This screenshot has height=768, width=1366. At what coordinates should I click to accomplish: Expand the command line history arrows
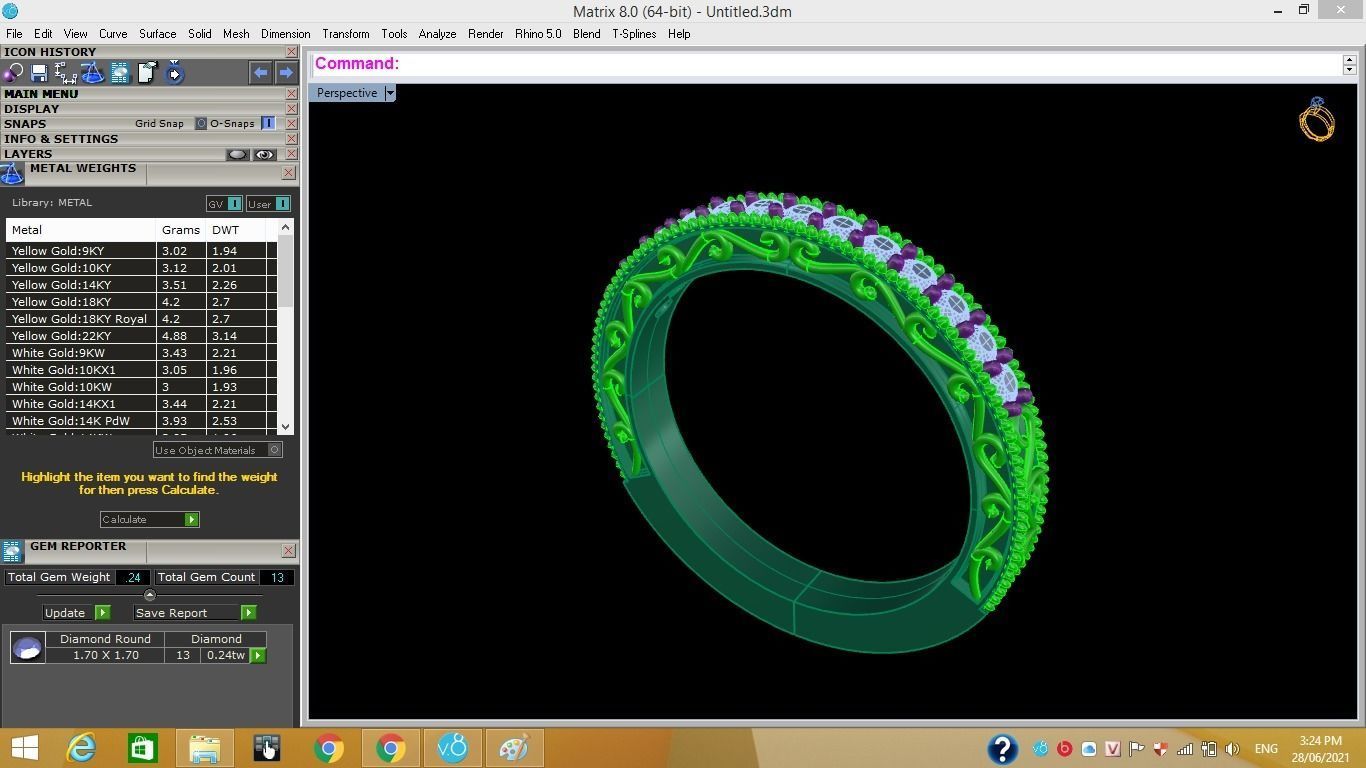point(1349,64)
